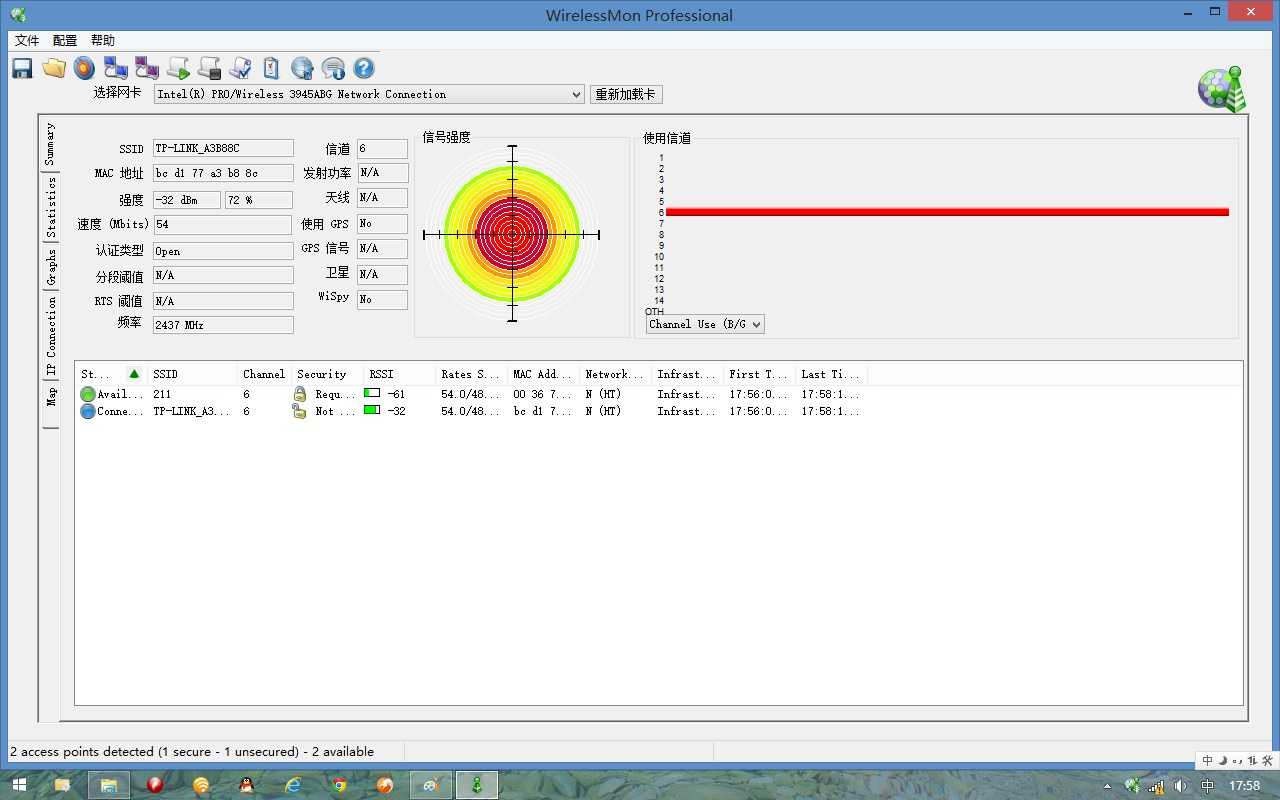
Task: Click the MAC address field bc d1 77
Action: click(x=223, y=173)
